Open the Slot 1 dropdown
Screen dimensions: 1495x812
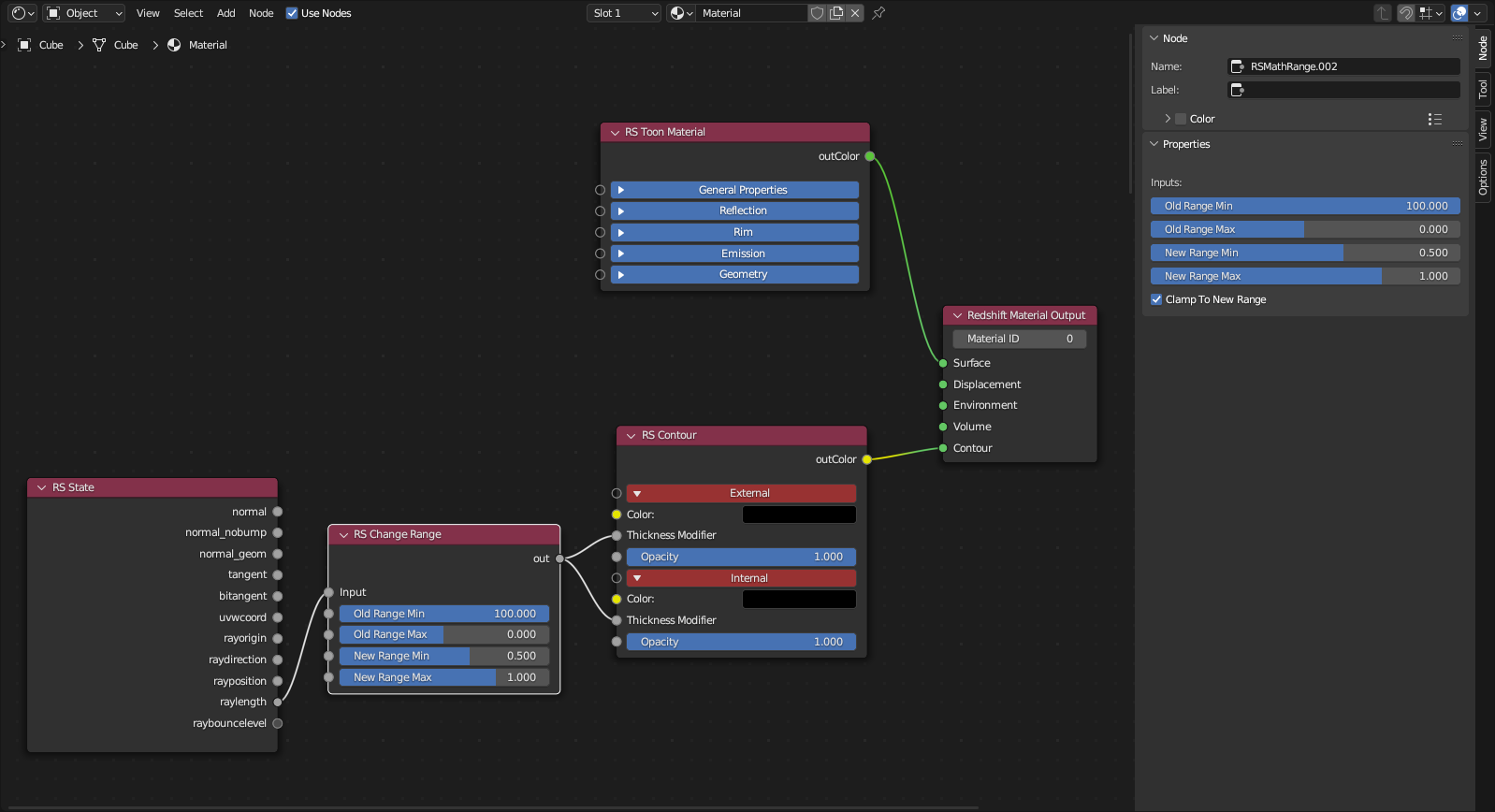pos(624,13)
